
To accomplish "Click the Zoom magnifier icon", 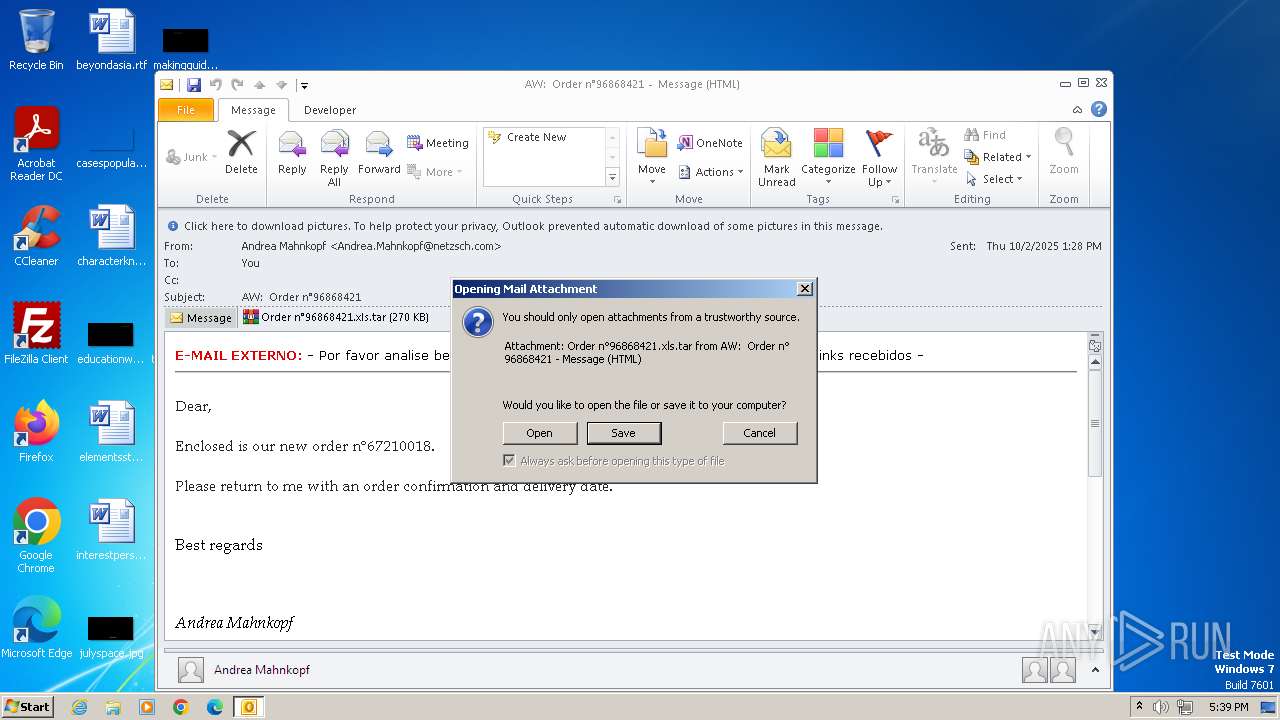I will tap(1064, 152).
